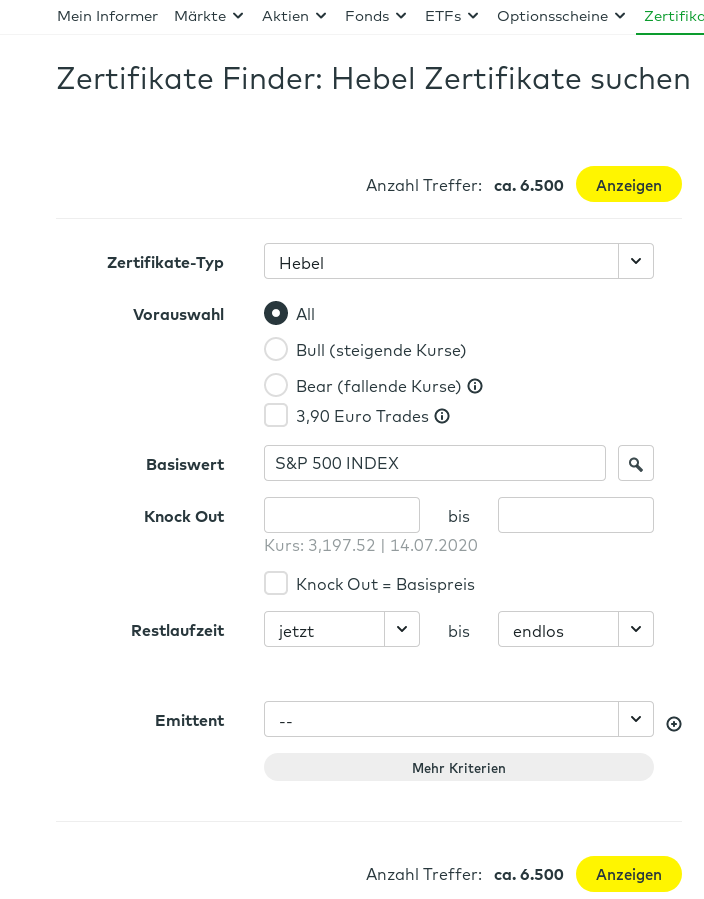Click the Basiswert S&P 500 INDEX field
The image size is (704, 899).
[435, 463]
